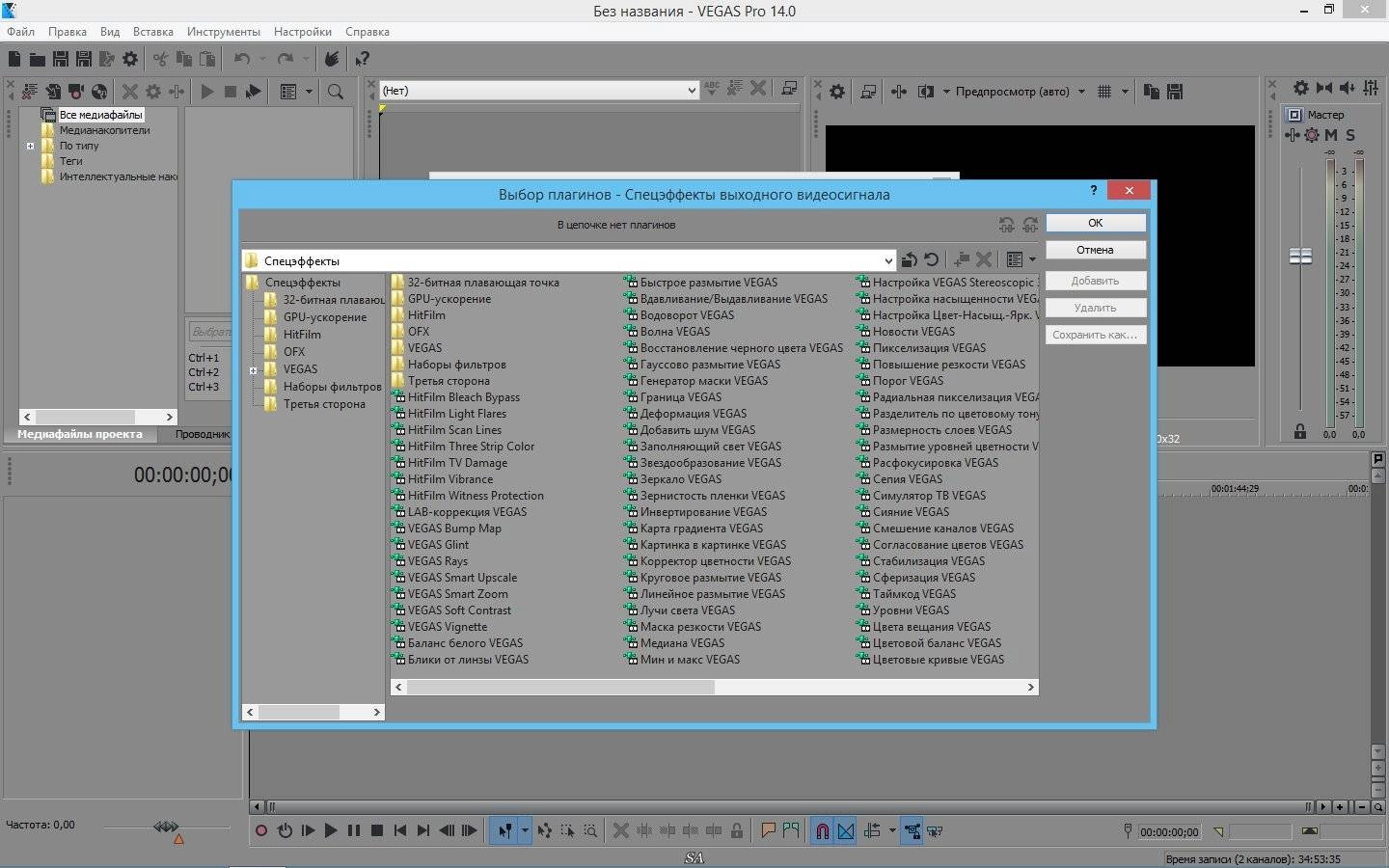
Task: Click Split Screen View icon in preview
Action: (926, 92)
